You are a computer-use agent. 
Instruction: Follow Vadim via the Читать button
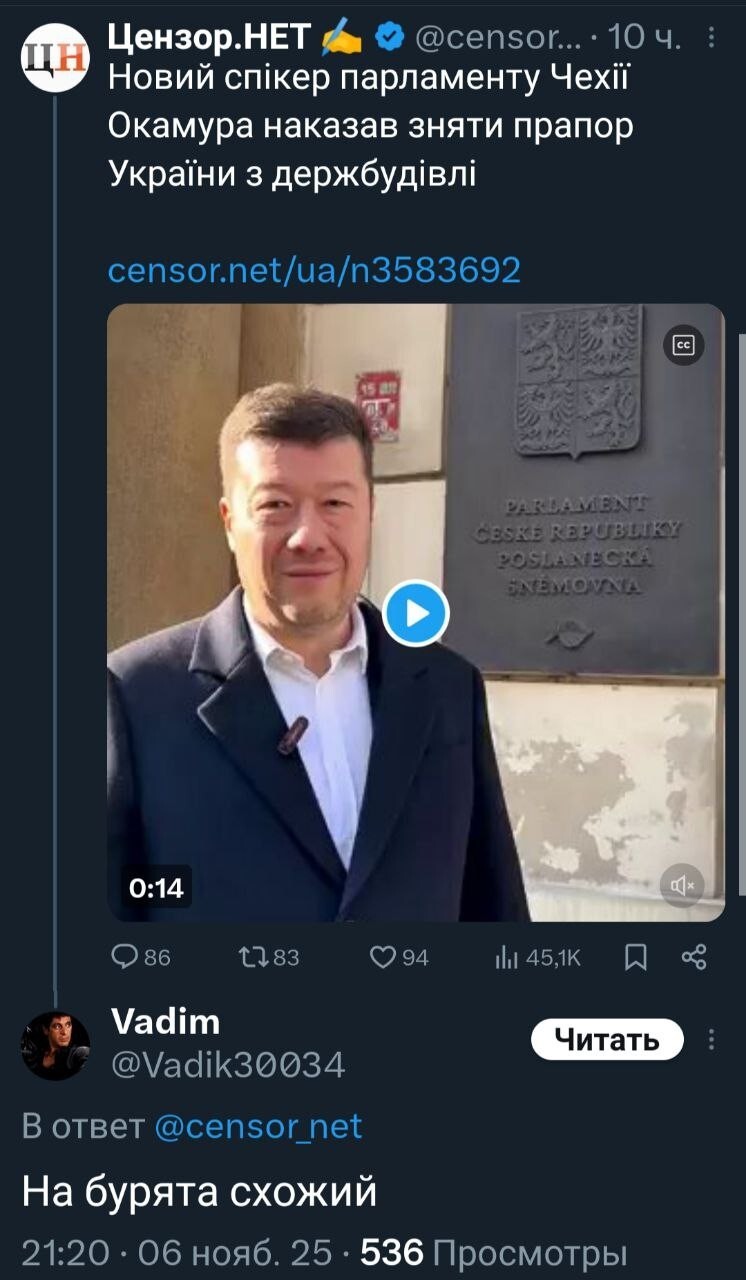coord(606,1039)
